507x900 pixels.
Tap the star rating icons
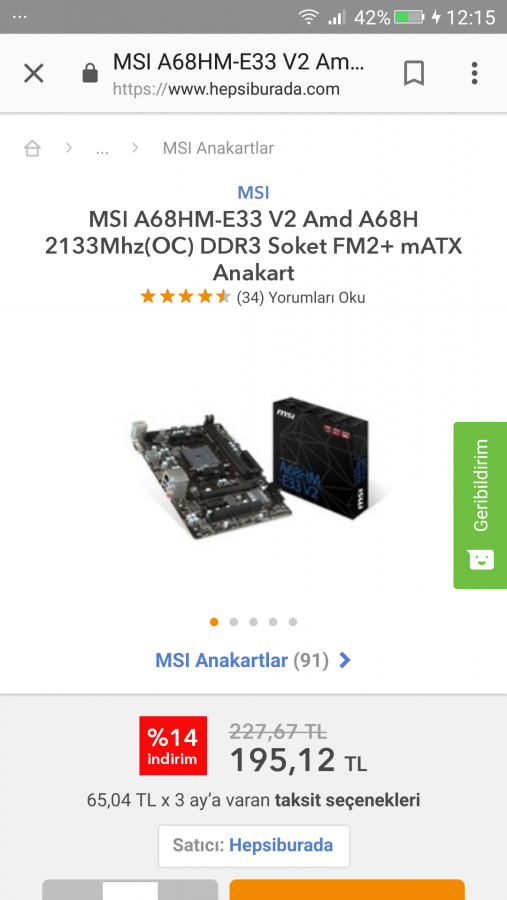[185, 297]
